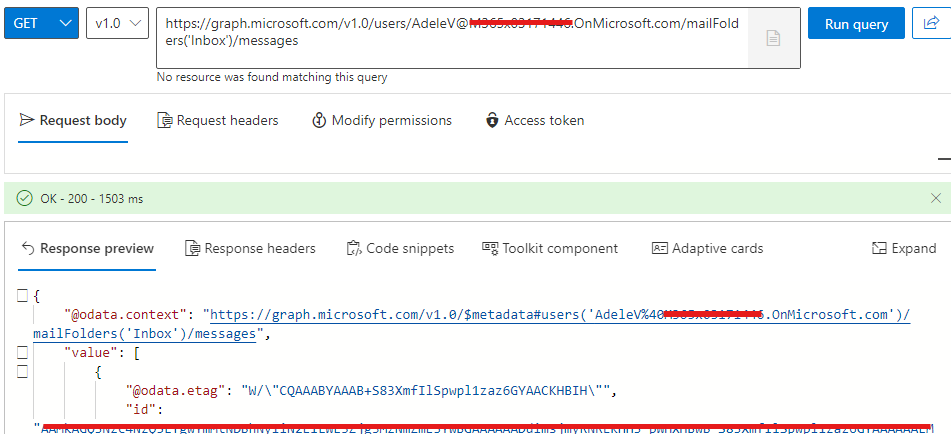Open the Code snippets tab
Viewport: 951px width, 434px height.
pos(400,249)
